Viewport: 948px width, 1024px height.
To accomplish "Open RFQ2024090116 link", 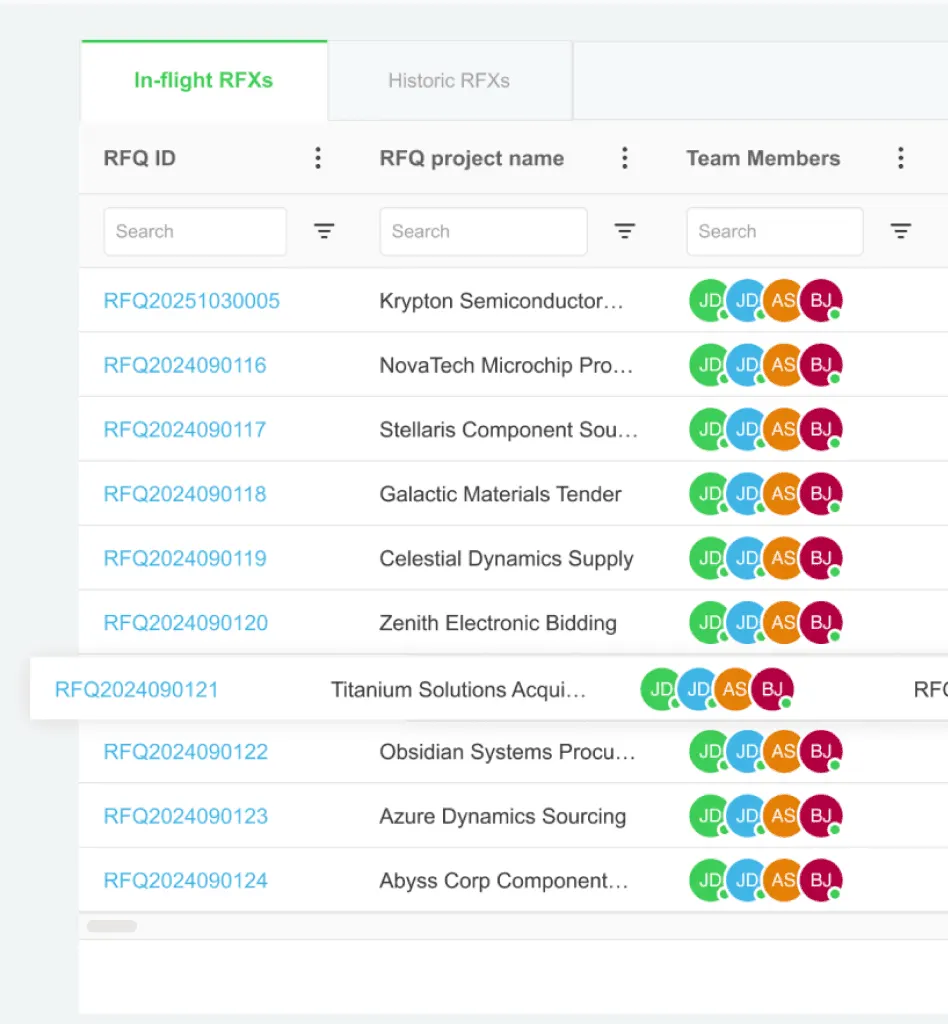I will pos(185,365).
